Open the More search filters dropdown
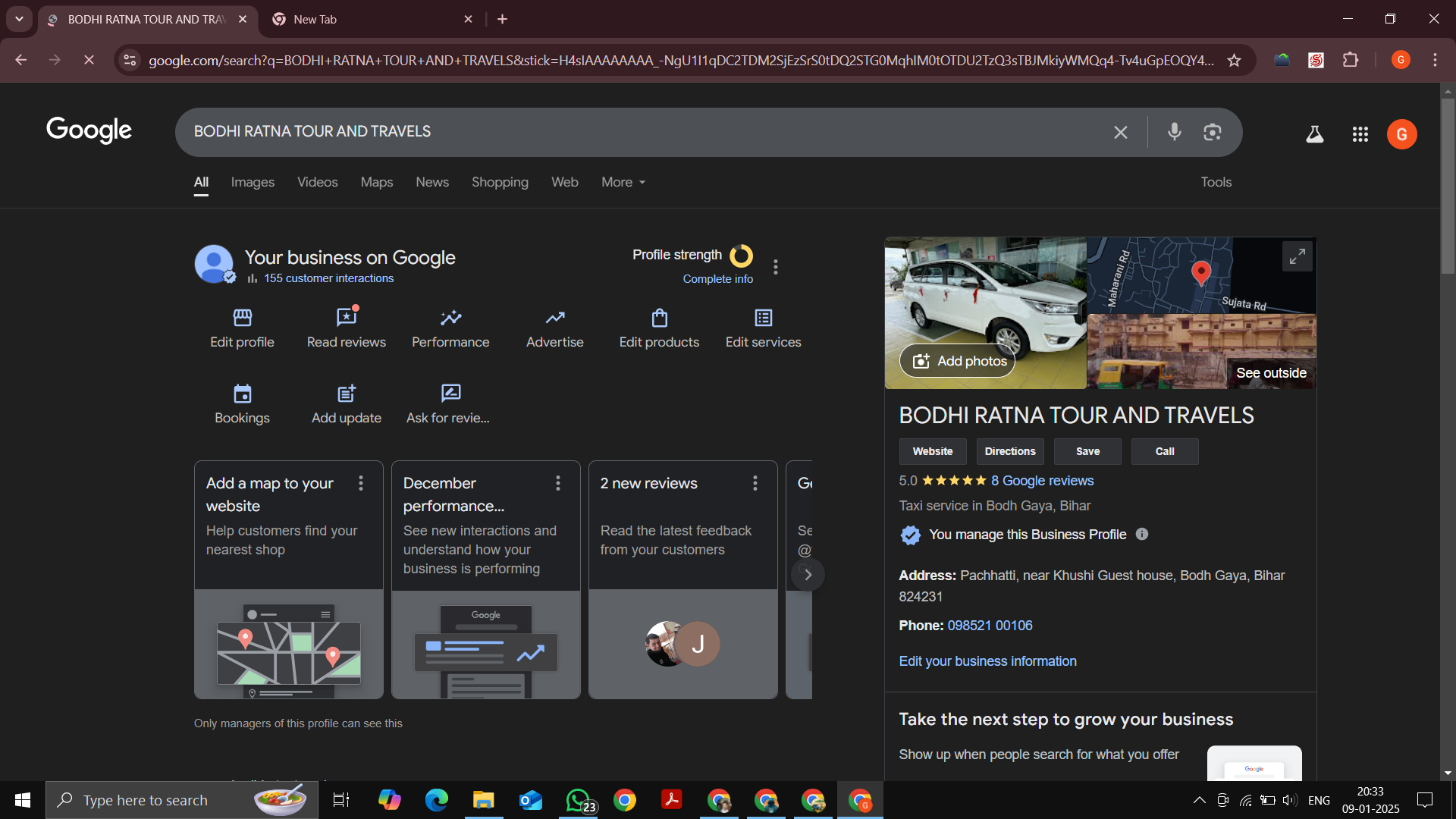This screenshot has width=1456, height=819. coord(623,183)
